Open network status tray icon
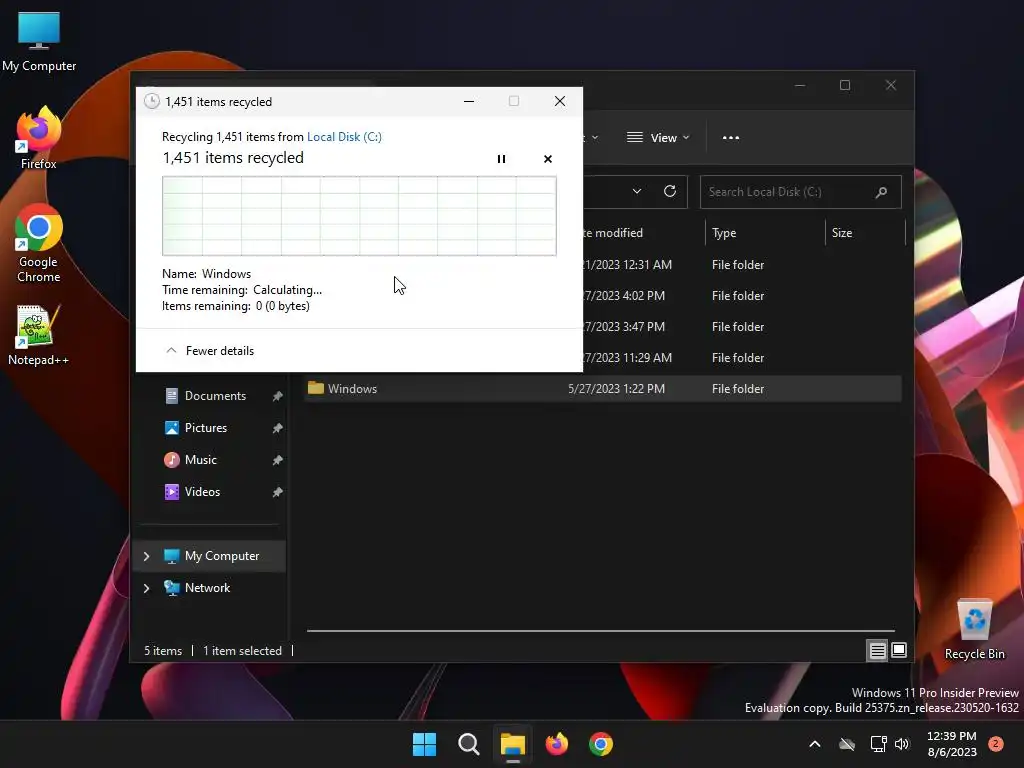1024x768 pixels. [x=878, y=744]
